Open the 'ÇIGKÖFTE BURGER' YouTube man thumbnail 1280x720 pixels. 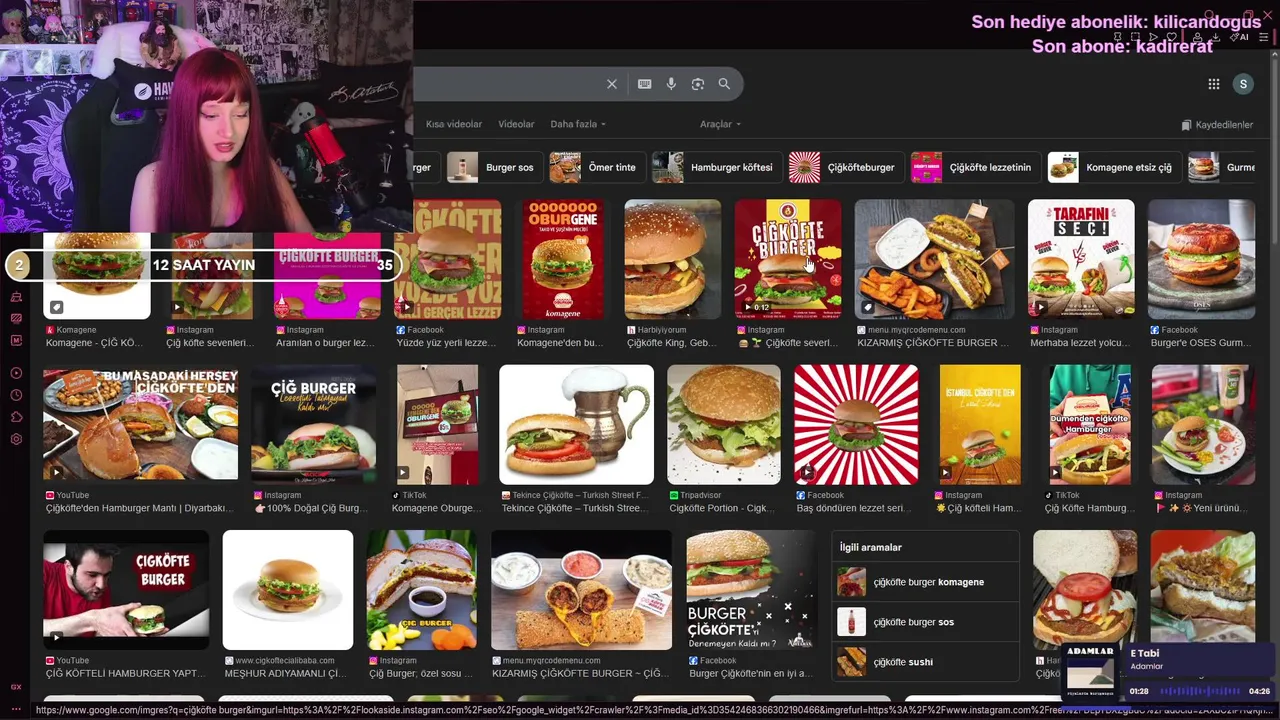(x=126, y=590)
